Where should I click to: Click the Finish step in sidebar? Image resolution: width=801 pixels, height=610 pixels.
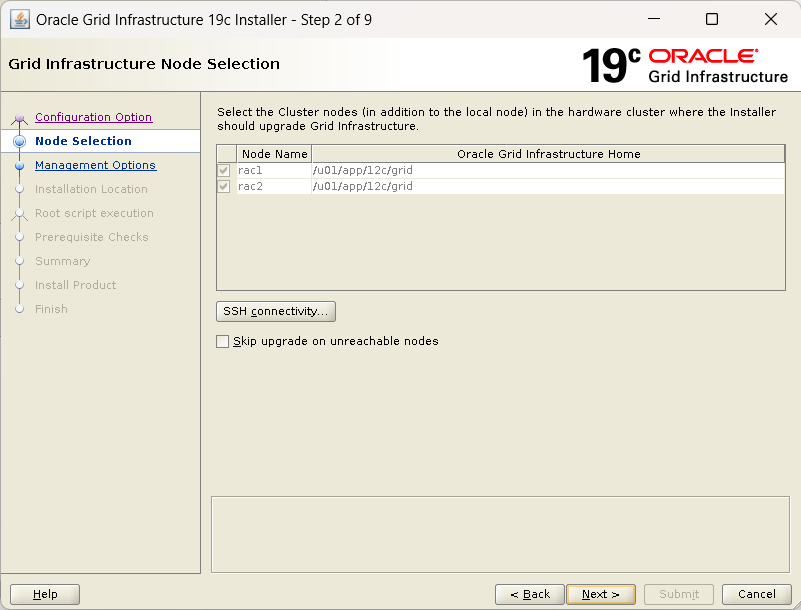(51, 309)
